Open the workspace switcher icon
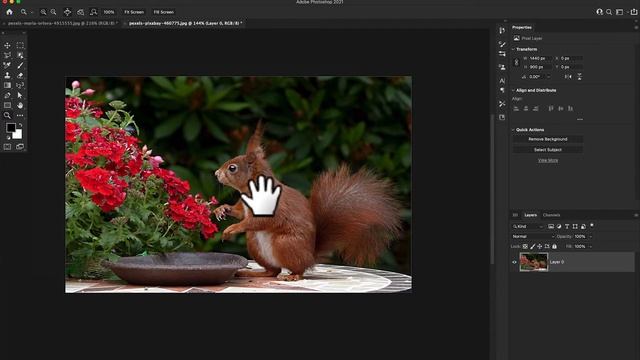The width and height of the screenshot is (640, 360). [x=620, y=12]
